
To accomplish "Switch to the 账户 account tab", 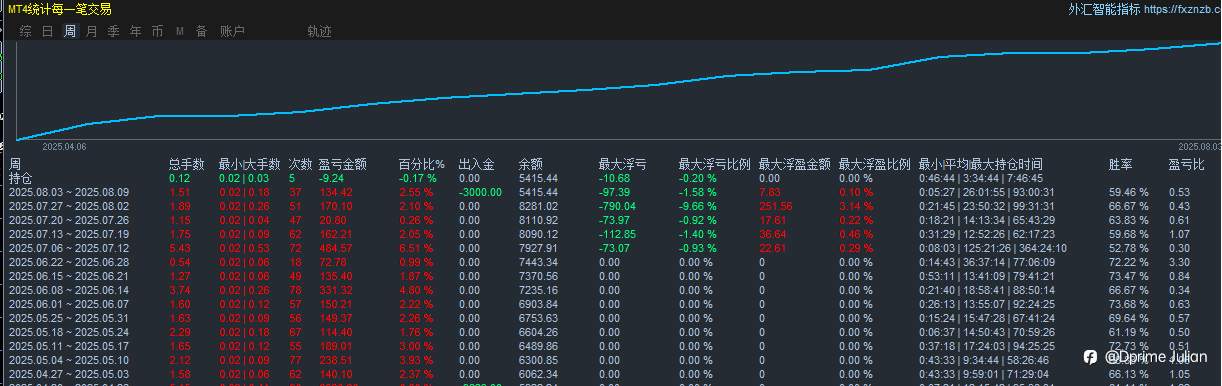I will pos(232,31).
